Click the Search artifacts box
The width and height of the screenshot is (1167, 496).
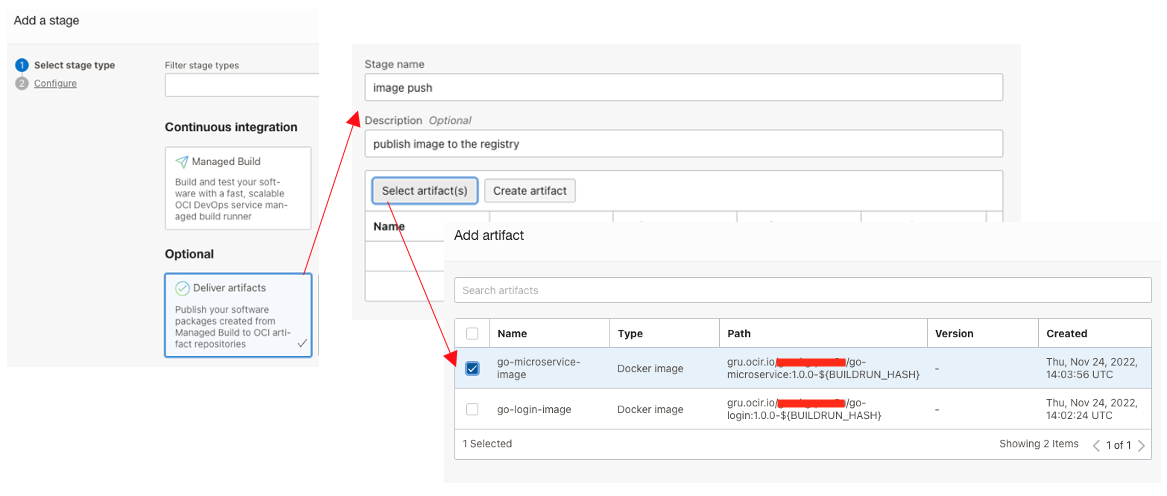tap(803, 290)
